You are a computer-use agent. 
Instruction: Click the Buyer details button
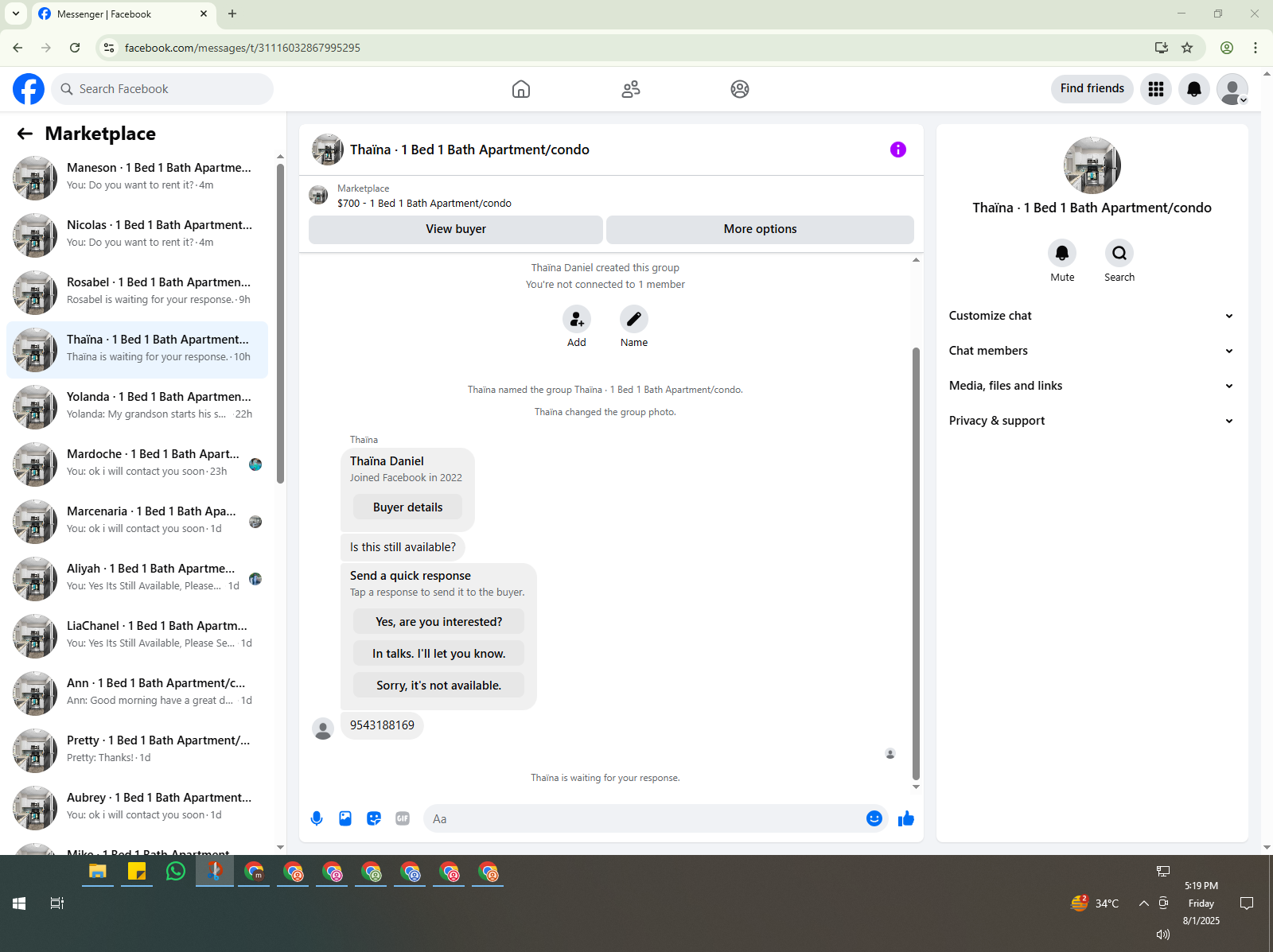(x=407, y=507)
